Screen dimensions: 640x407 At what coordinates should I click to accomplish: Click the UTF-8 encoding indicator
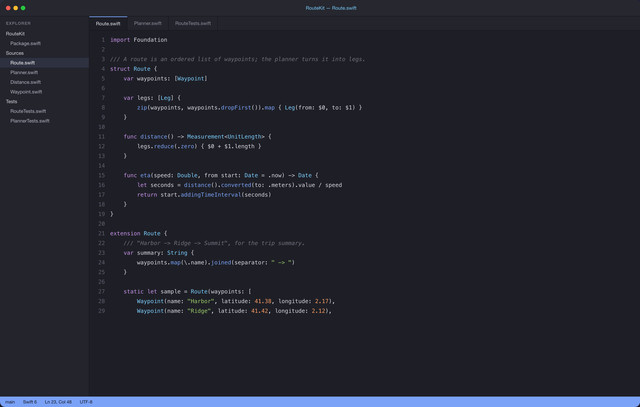[86, 402]
